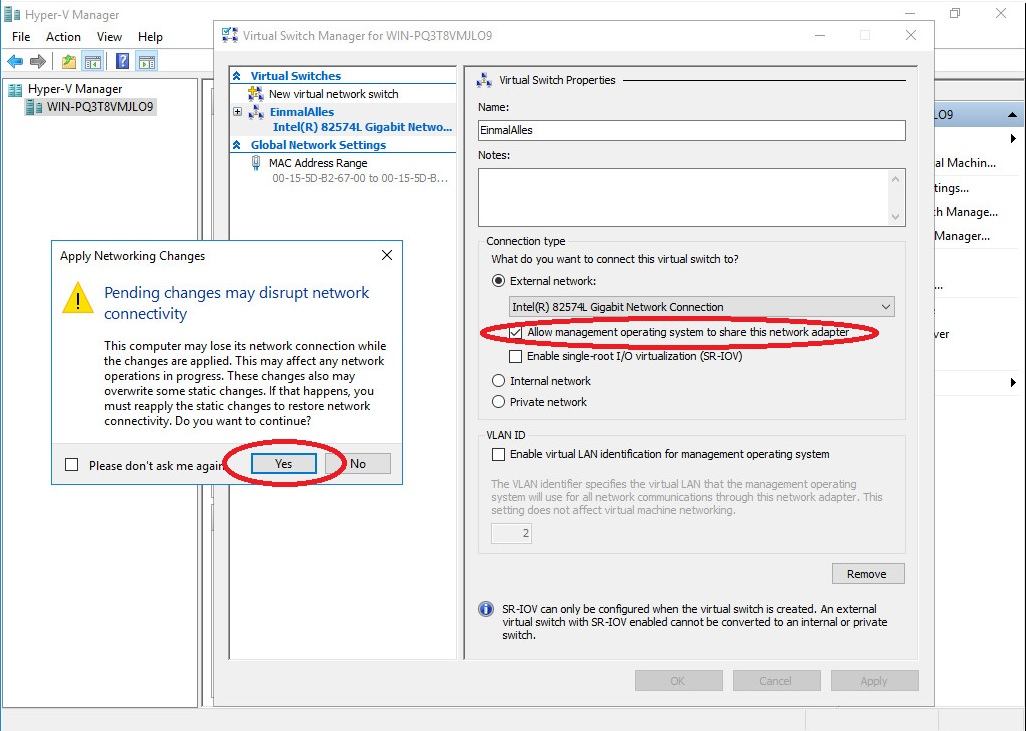Open the View menu
This screenshot has width=1026, height=731.
click(109, 37)
